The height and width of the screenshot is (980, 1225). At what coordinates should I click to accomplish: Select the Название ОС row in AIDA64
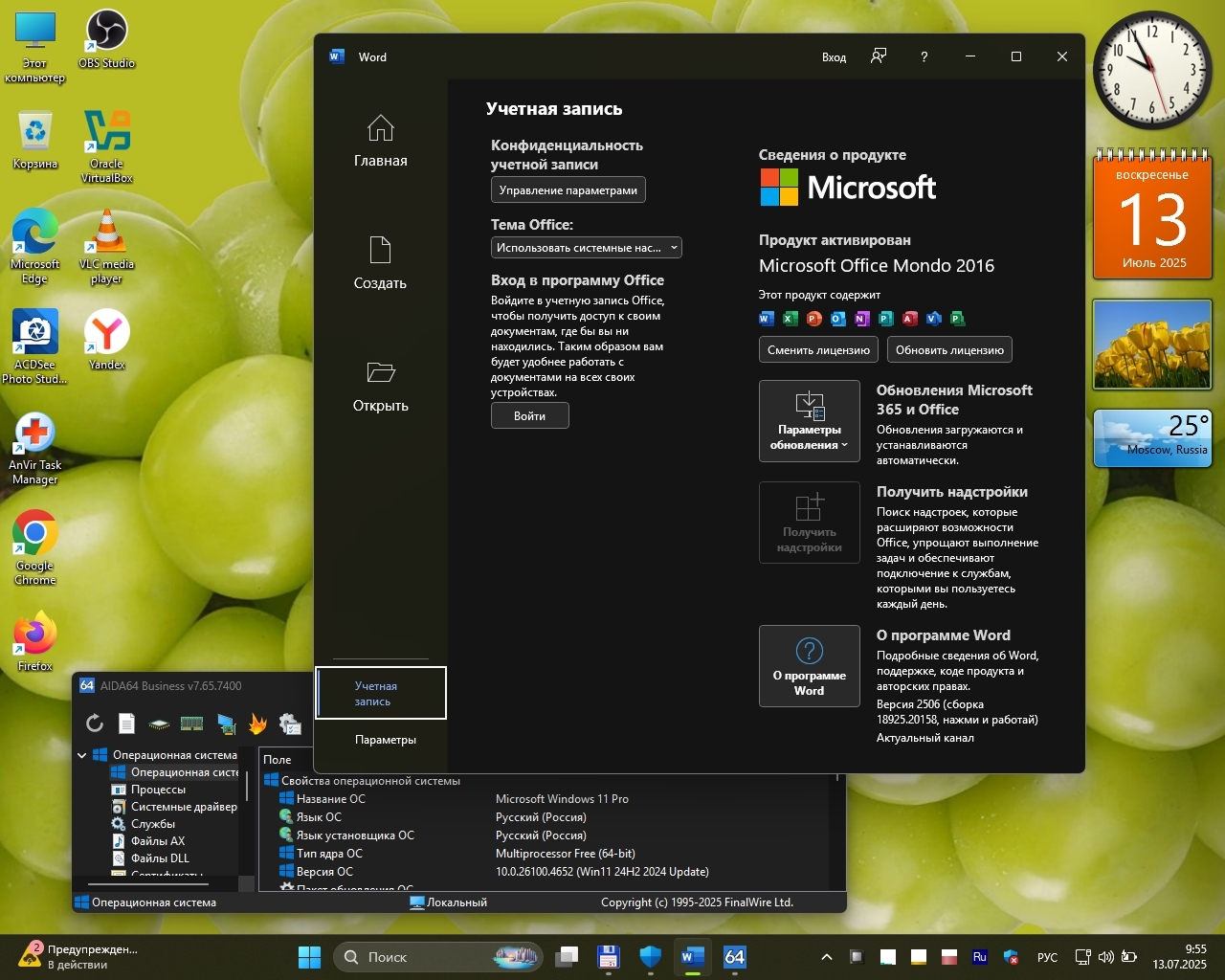click(x=546, y=799)
